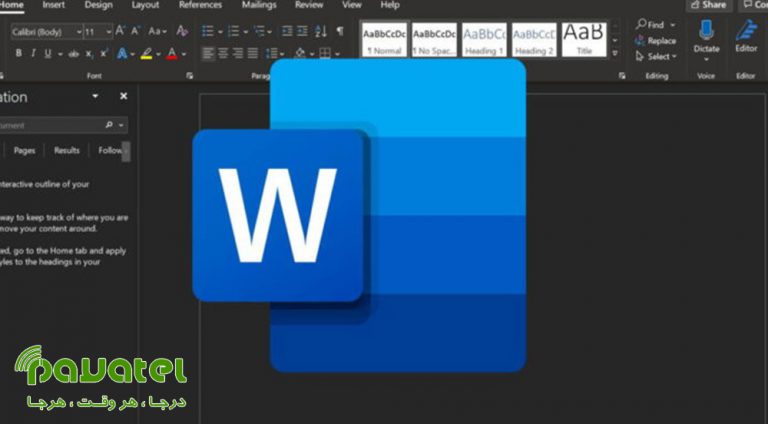Show the Results tab in Navigation

point(67,150)
